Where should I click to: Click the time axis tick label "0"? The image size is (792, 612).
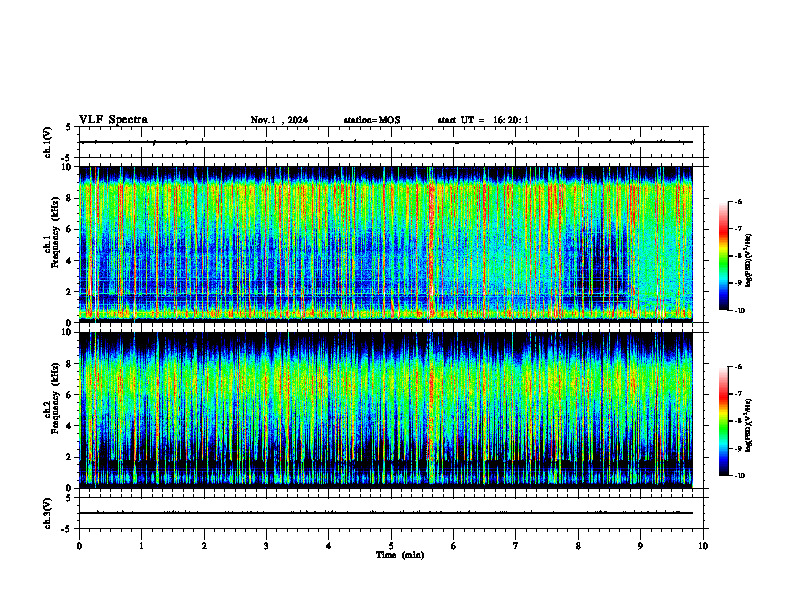(x=79, y=546)
